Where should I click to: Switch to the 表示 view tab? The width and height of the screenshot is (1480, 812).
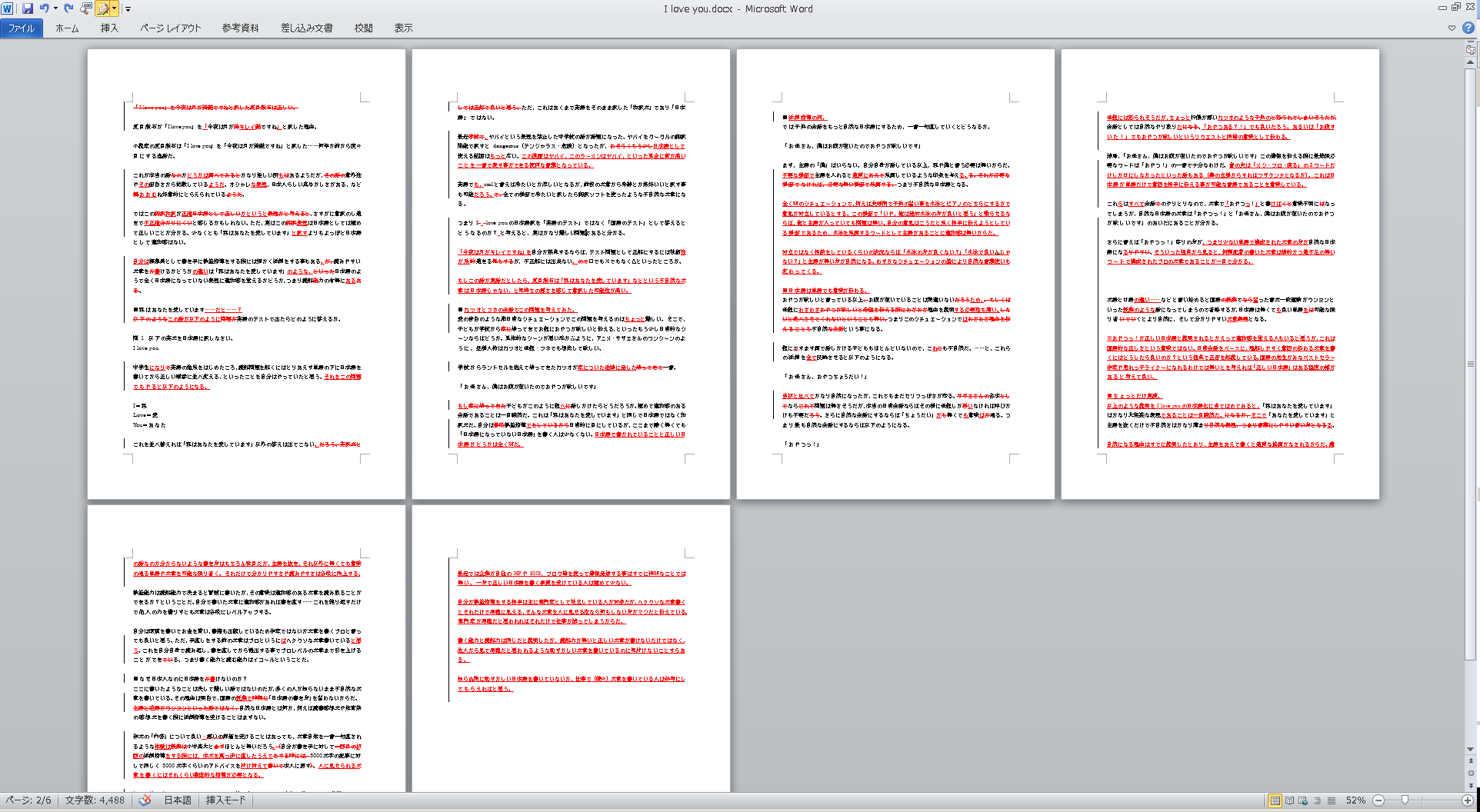pyautogui.click(x=403, y=28)
